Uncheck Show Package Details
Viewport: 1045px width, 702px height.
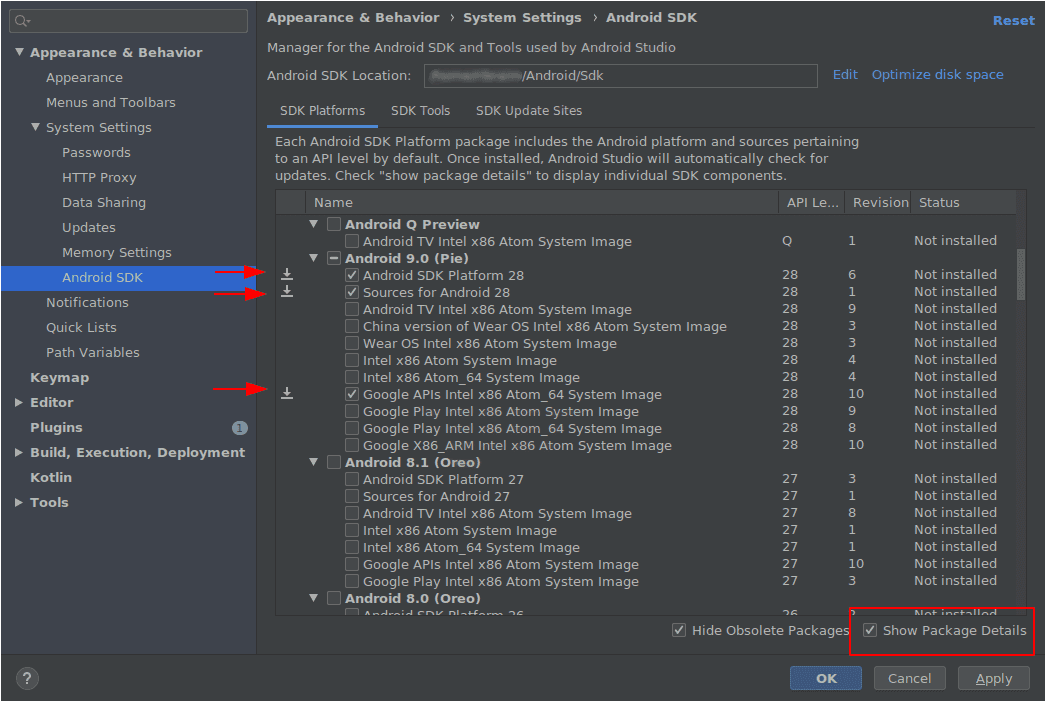(x=870, y=630)
